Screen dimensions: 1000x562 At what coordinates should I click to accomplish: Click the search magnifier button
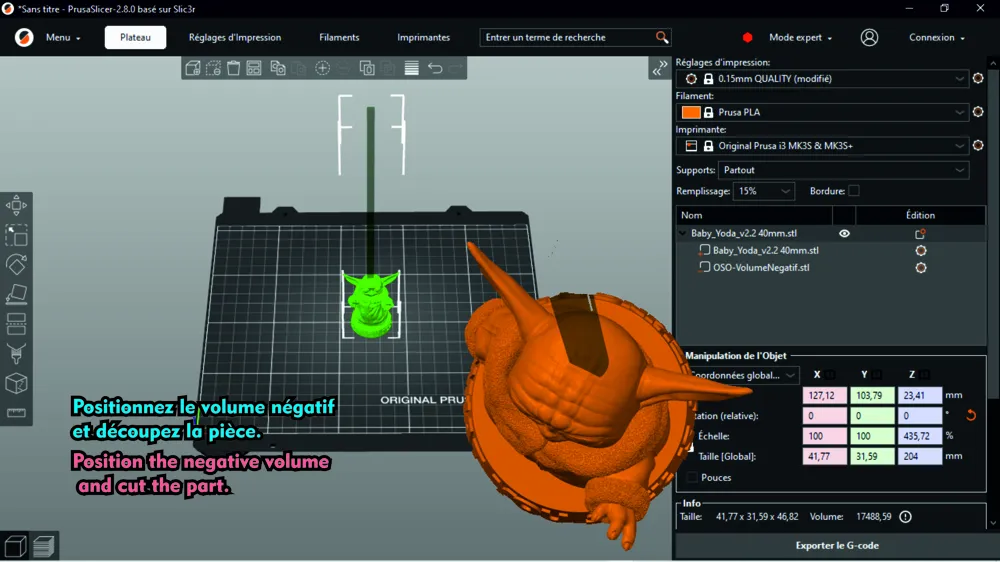[662, 38]
